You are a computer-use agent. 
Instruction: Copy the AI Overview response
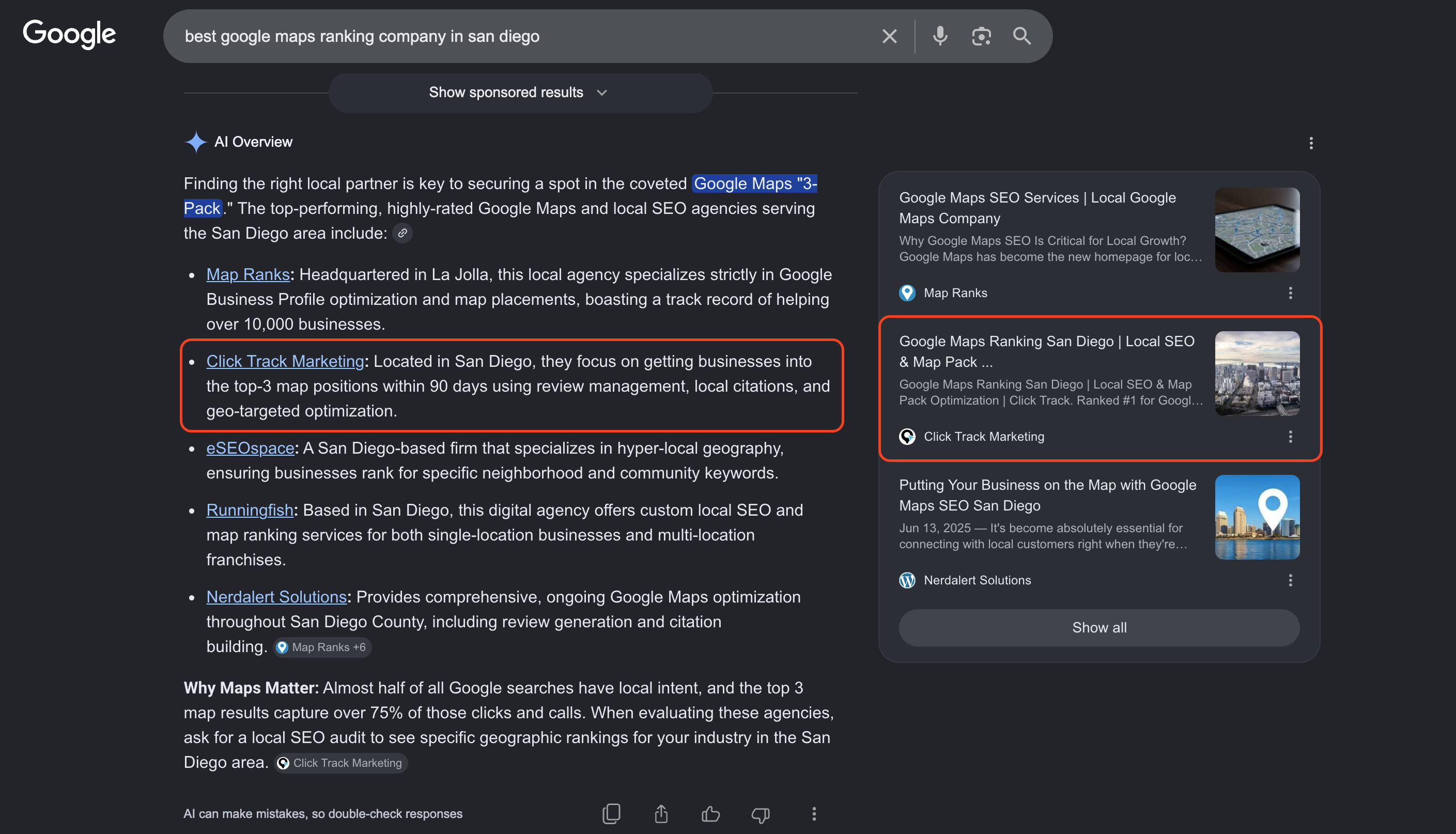pos(611,813)
